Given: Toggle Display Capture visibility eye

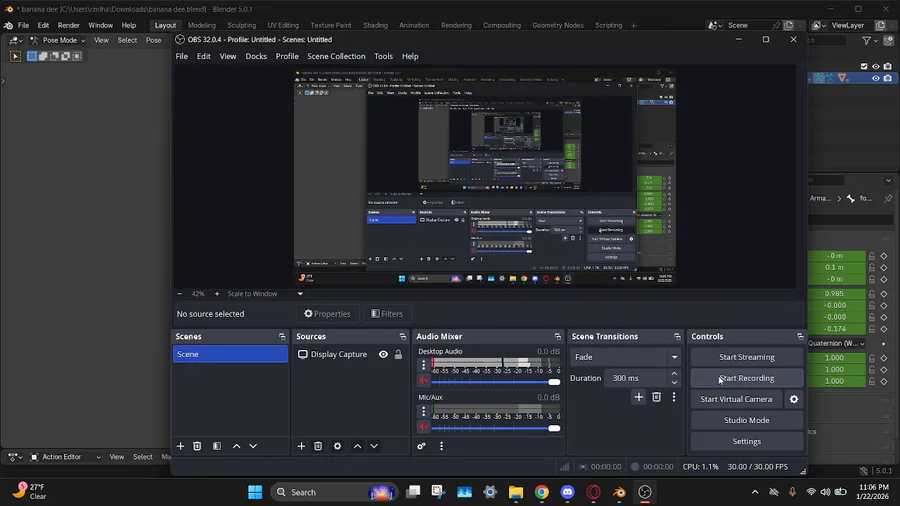Looking at the screenshot, I should pos(383,355).
